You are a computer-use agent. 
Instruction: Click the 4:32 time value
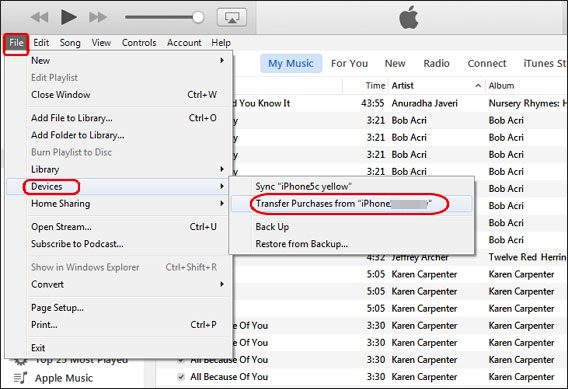click(x=376, y=257)
